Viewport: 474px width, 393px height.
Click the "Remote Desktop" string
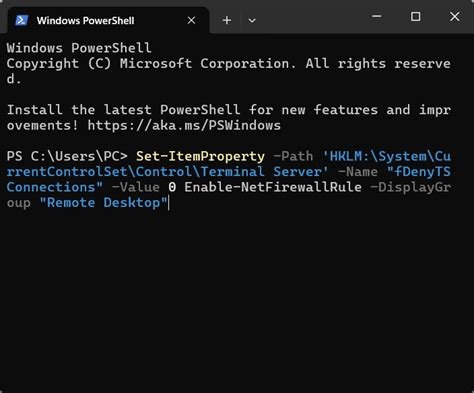pos(103,203)
